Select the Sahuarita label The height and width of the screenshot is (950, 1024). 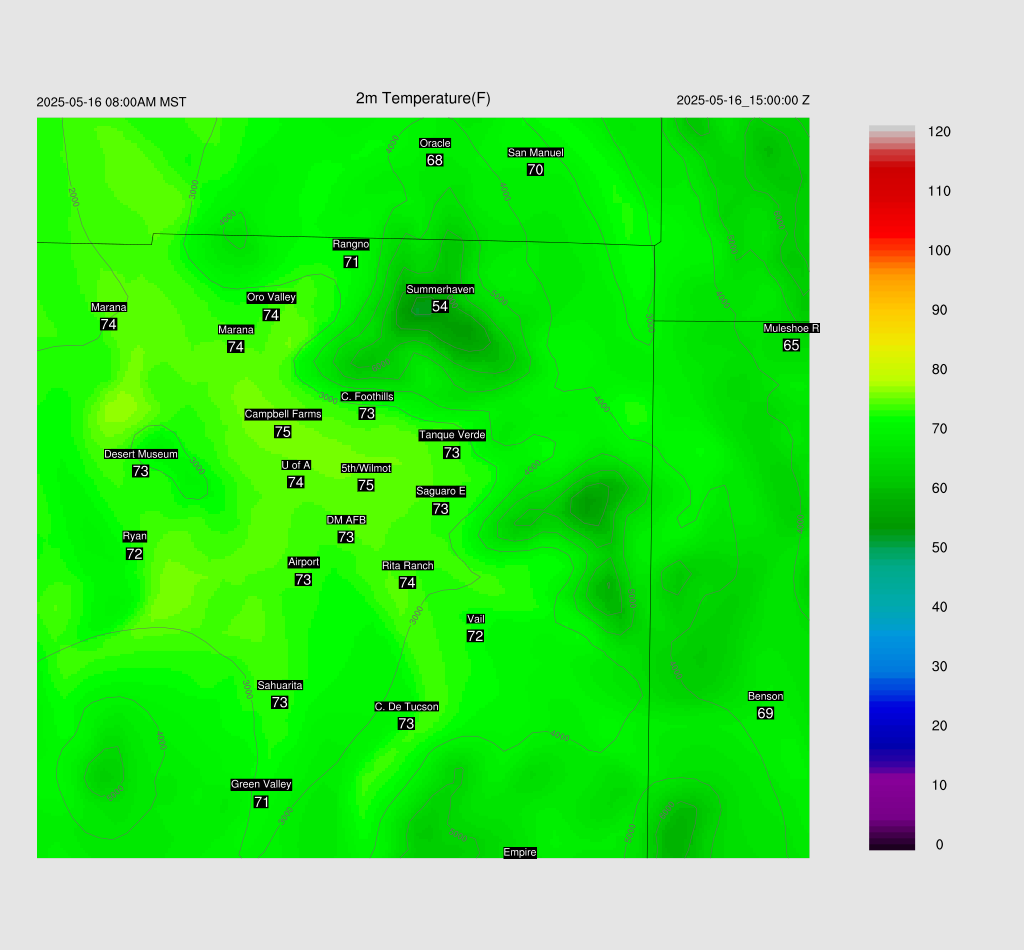click(x=280, y=685)
